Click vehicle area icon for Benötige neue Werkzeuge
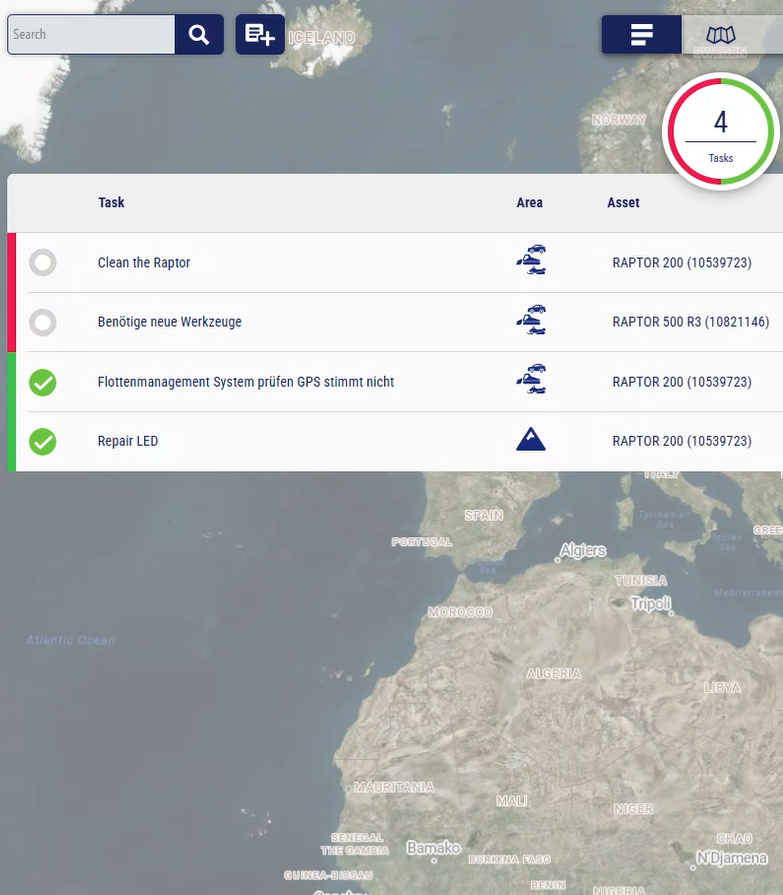Screen dimensions: 783x895 (531, 322)
